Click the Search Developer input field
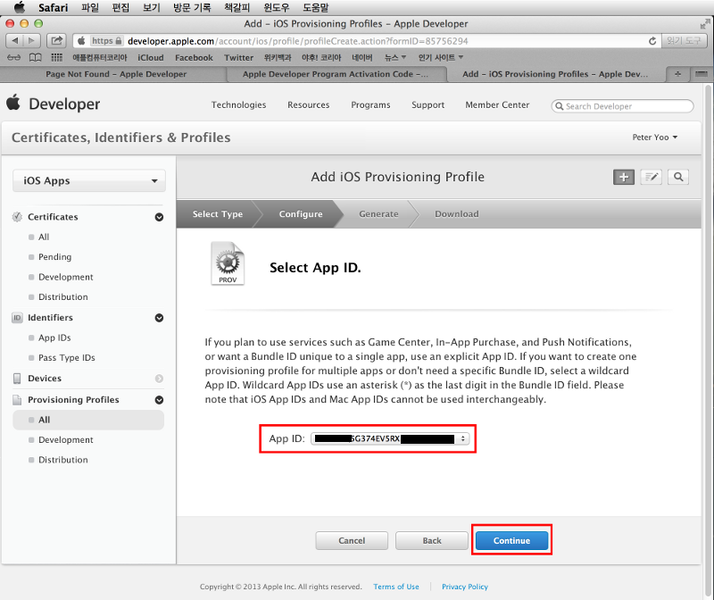Viewport: 714px width, 600px height. (626, 106)
